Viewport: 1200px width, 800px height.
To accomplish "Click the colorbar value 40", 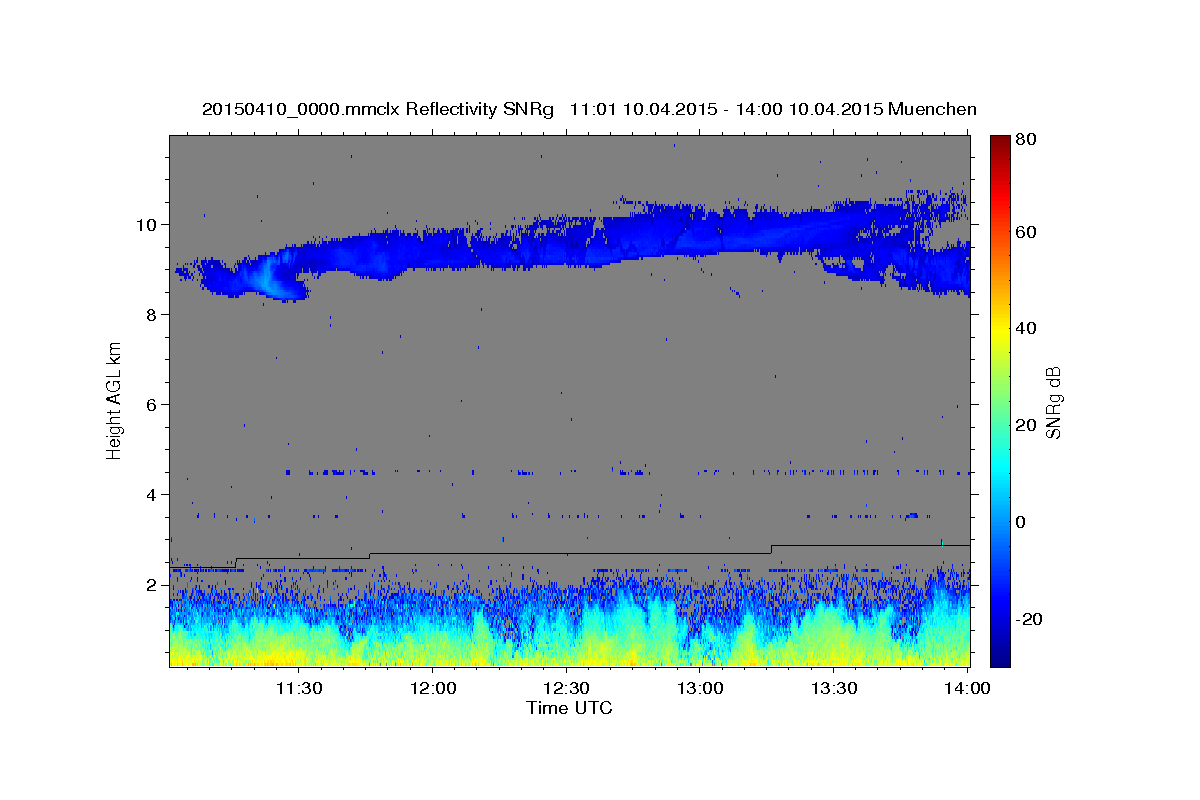I will tap(1028, 328).
